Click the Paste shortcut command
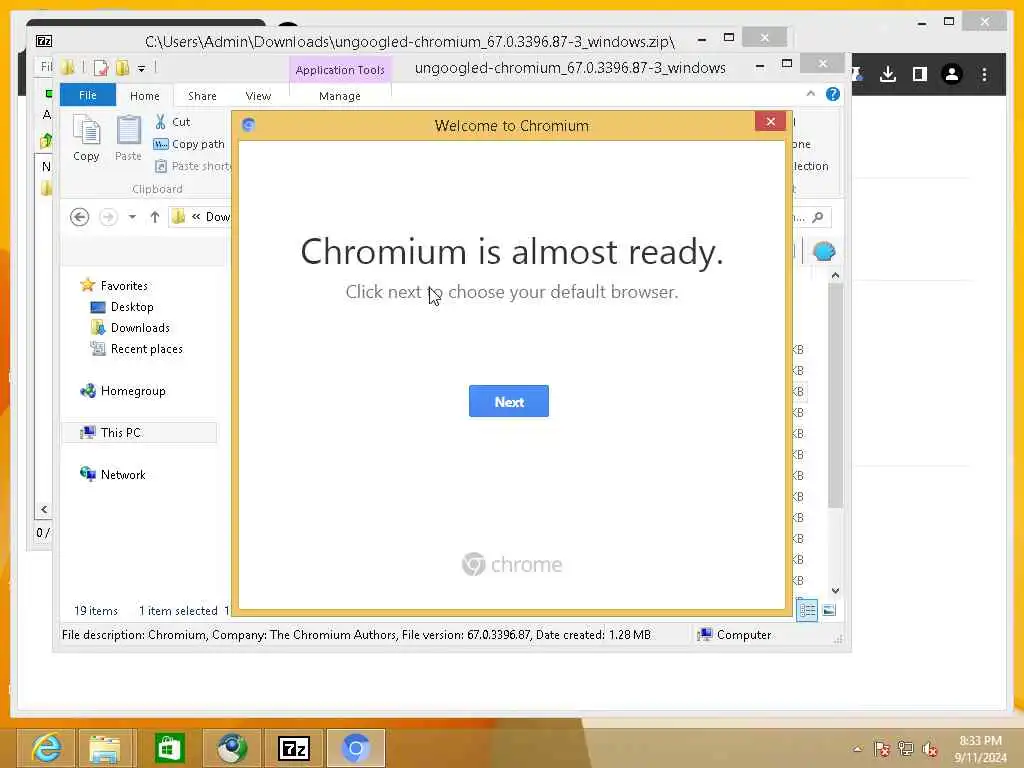This screenshot has height=768, width=1024. point(193,166)
